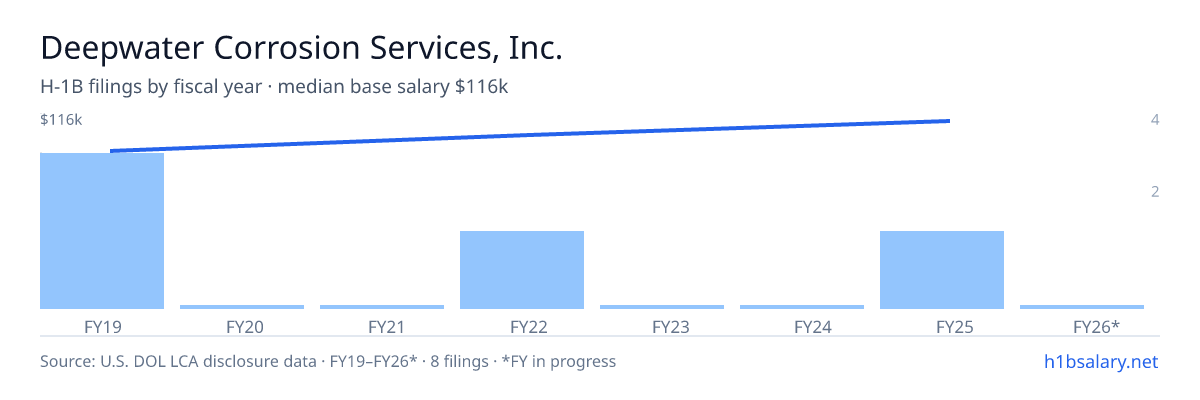The width and height of the screenshot is (1200, 400).
Task: Select the small FY21 bar
Action: pos(382,307)
